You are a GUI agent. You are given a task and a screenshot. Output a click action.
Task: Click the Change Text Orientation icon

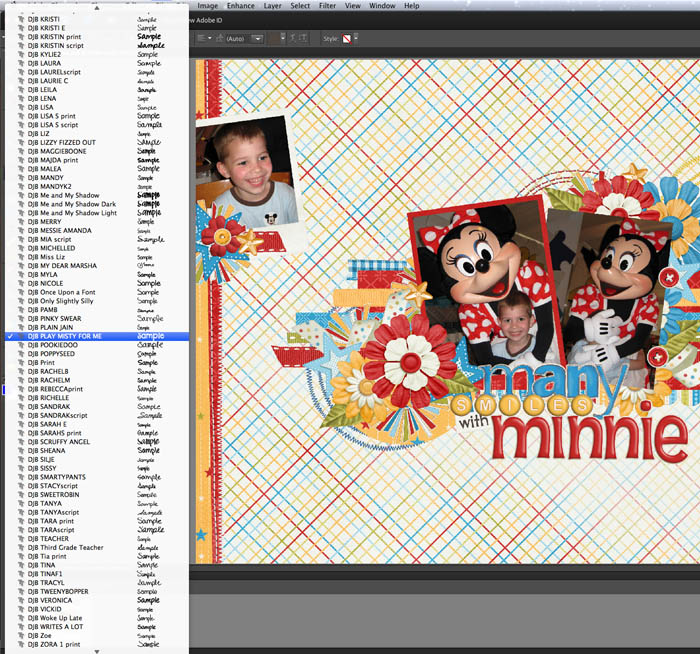click(x=303, y=38)
